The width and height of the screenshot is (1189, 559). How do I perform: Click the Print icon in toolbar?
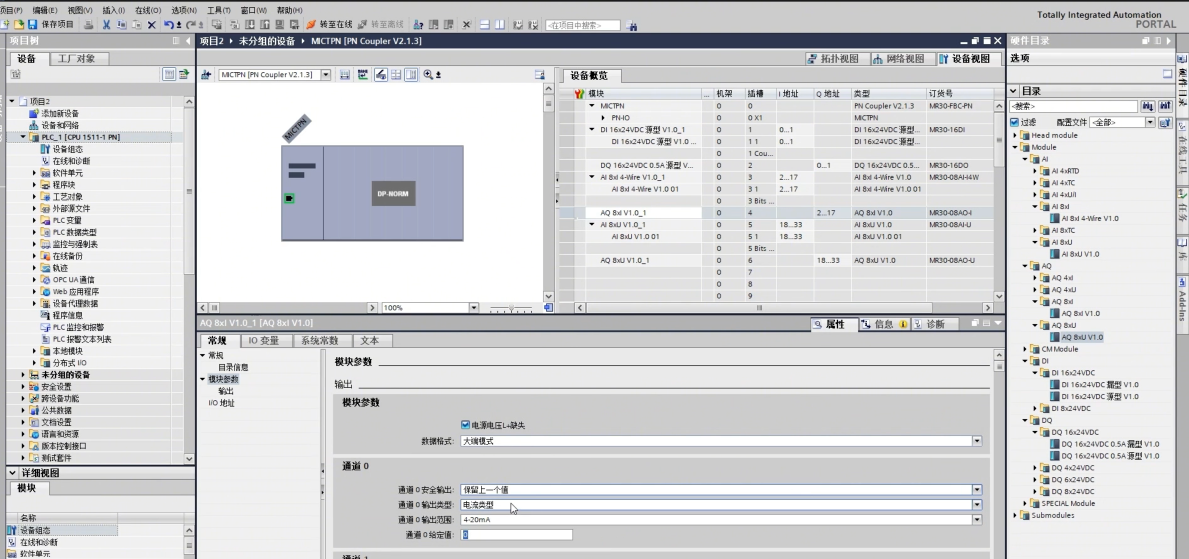(89, 25)
